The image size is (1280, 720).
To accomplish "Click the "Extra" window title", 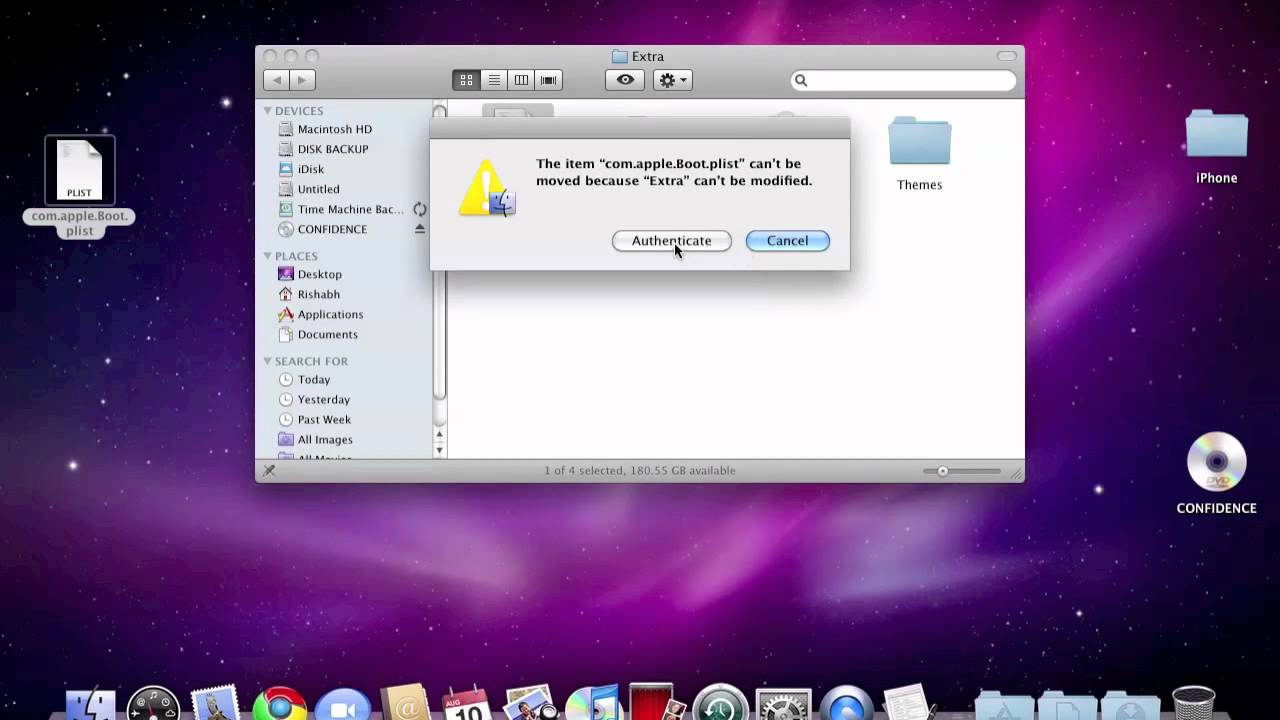I will tap(648, 56).
